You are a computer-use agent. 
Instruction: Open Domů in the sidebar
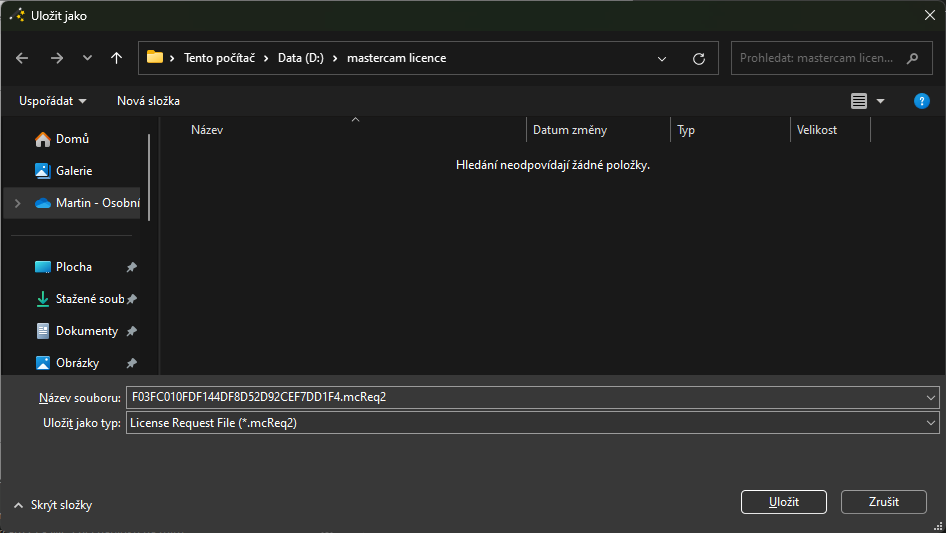(72, 139)
